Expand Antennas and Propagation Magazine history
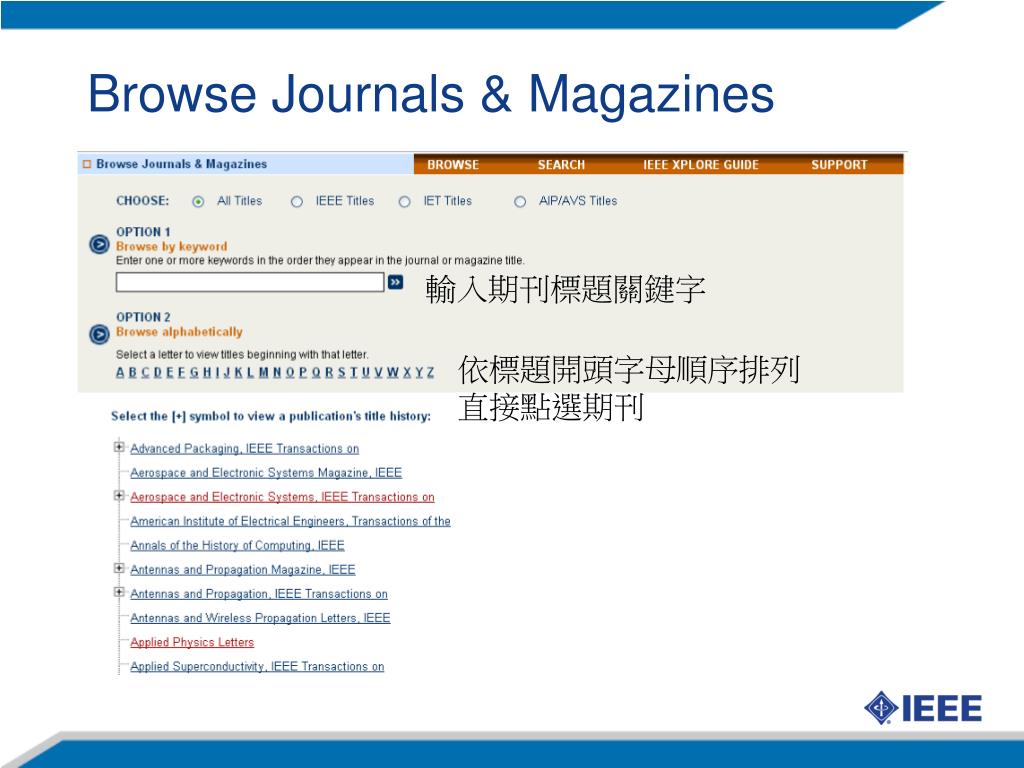 119,568
